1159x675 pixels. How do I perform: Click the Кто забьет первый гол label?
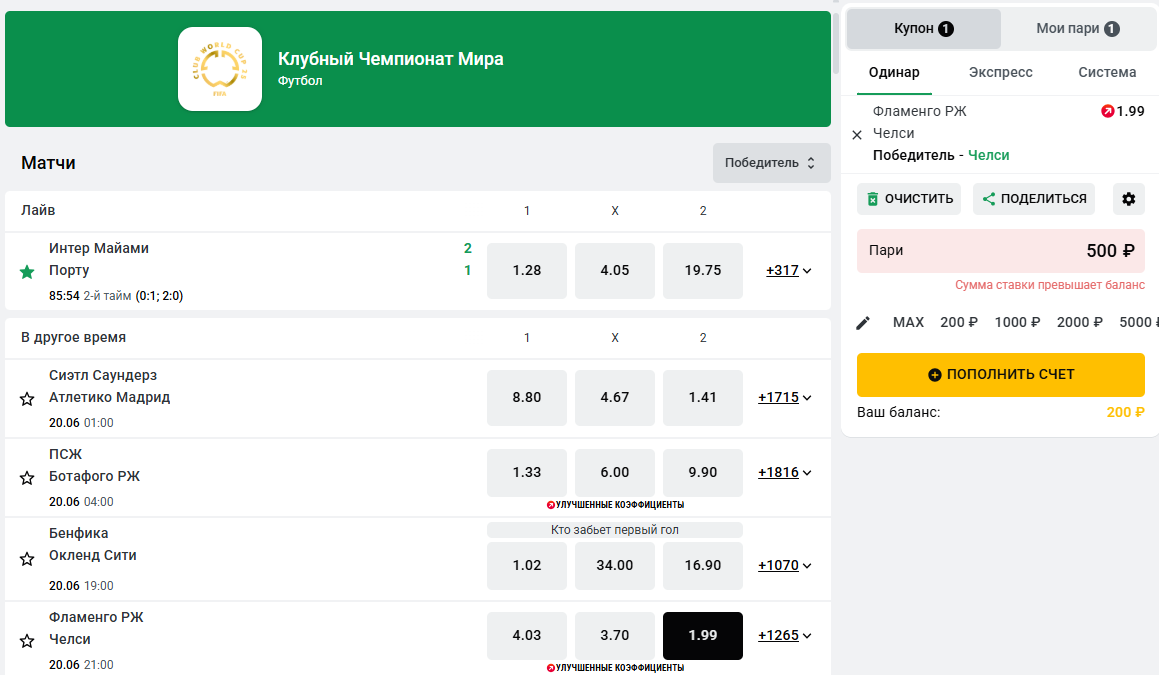click(615, 530)
